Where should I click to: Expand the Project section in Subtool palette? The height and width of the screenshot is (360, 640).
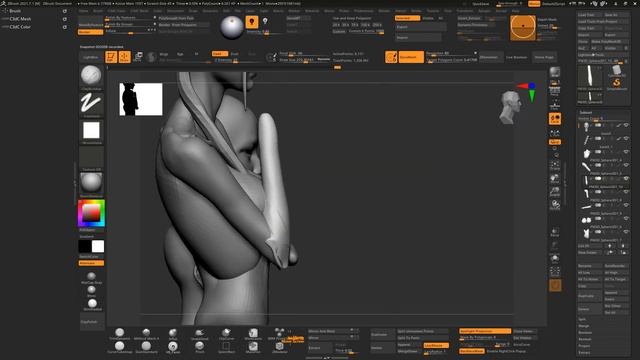(584, 345)
